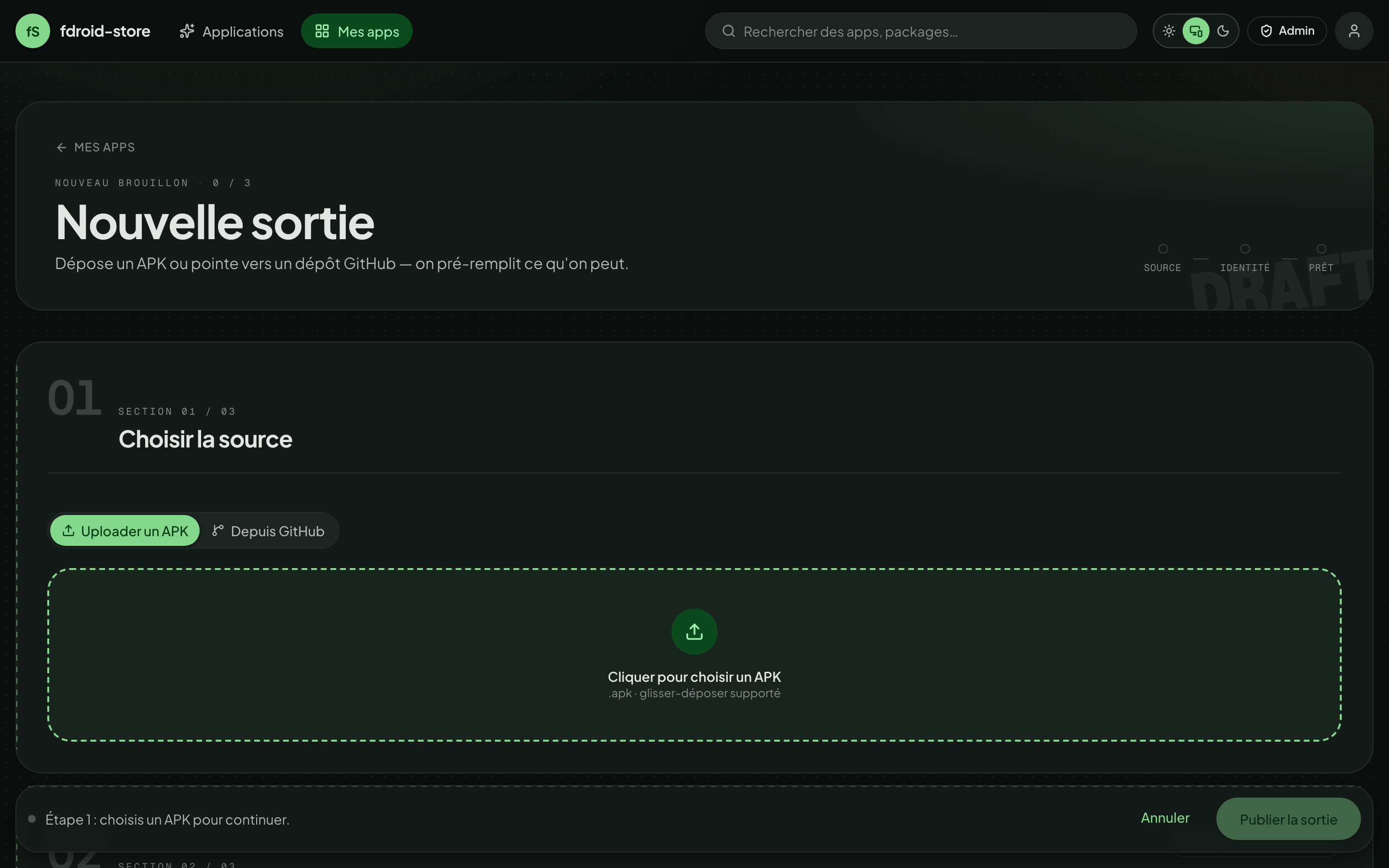Screen dimensions: 1389x868
Task: Click the 'Nouvelle sortie' page heading
Action: (215, 222)
